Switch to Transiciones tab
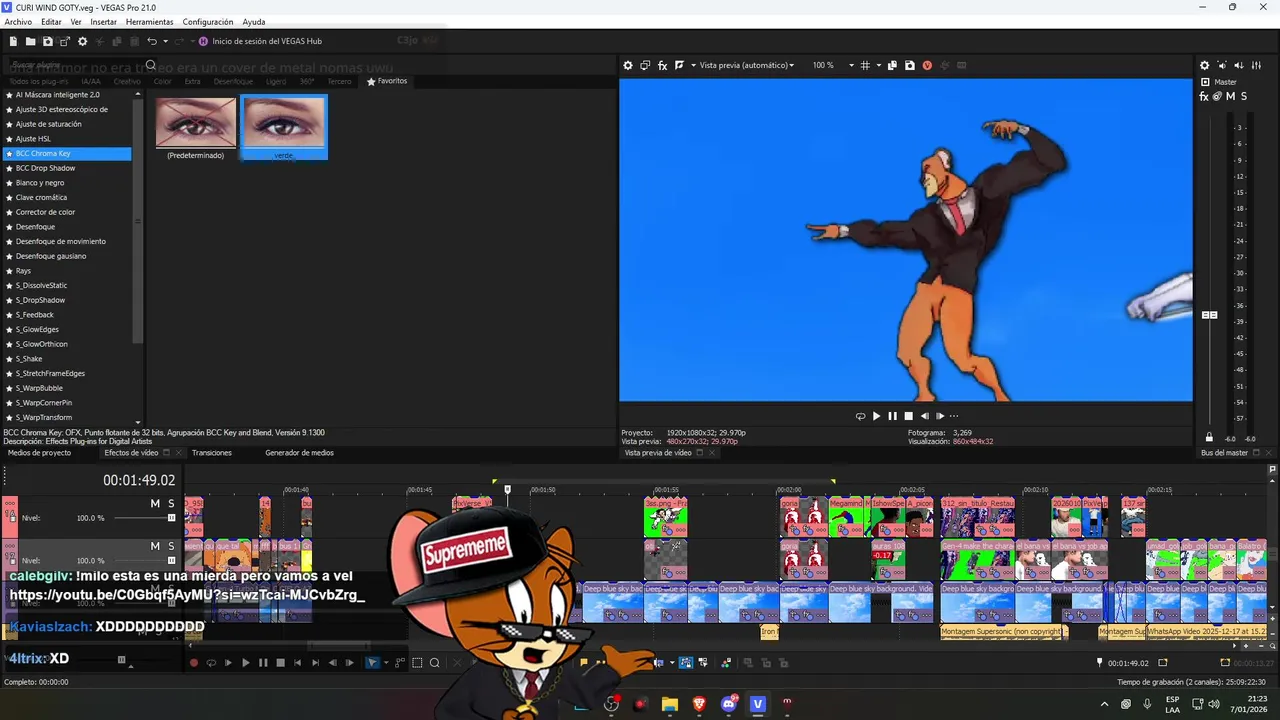 pos(212,453)
